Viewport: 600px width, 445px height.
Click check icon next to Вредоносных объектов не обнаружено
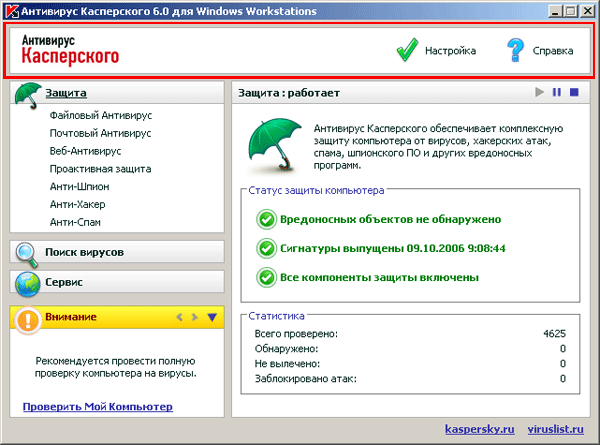[x=266, y=220]
